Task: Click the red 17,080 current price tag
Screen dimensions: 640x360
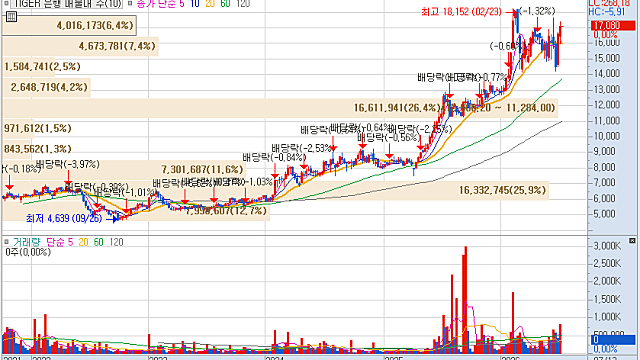Action: point(613,26)
